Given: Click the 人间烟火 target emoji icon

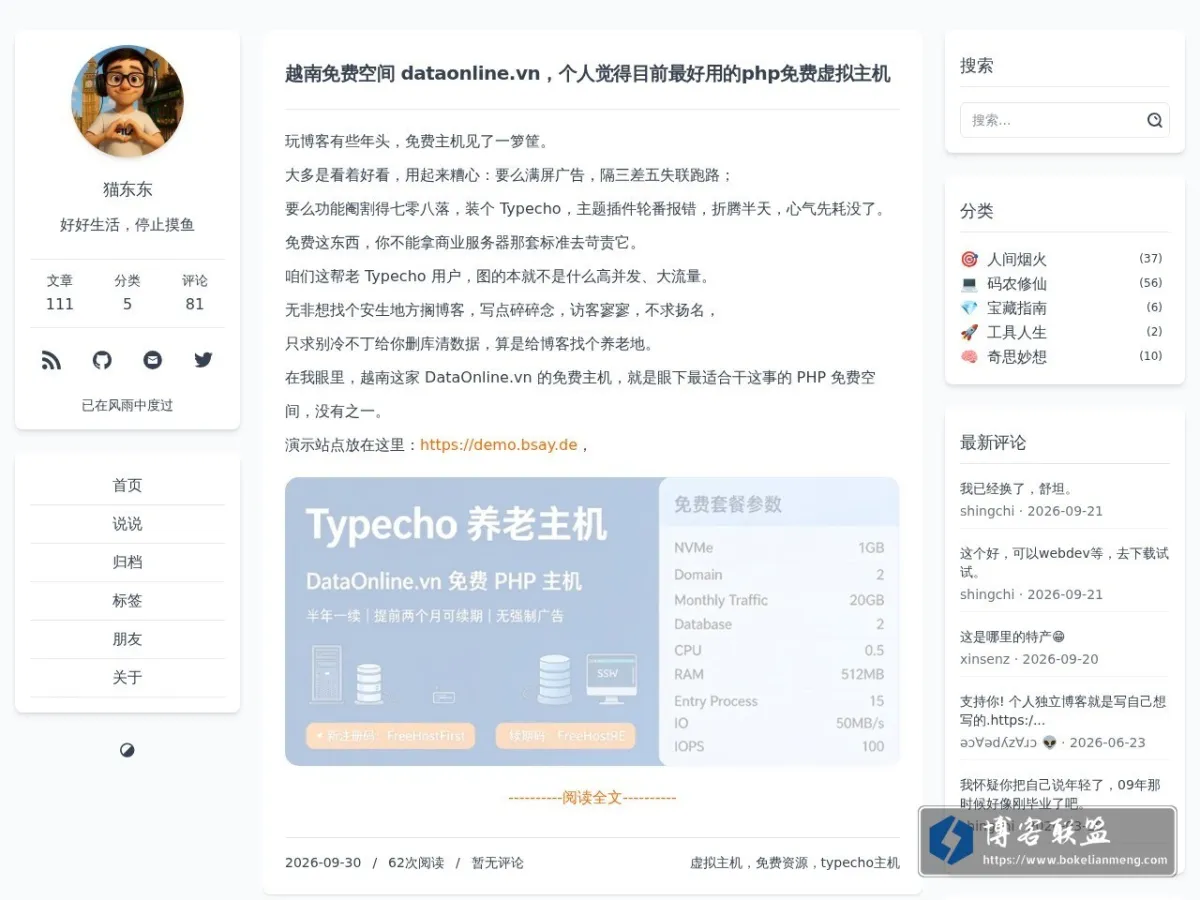Looking at the screenshot, I should tap(969, 259).
